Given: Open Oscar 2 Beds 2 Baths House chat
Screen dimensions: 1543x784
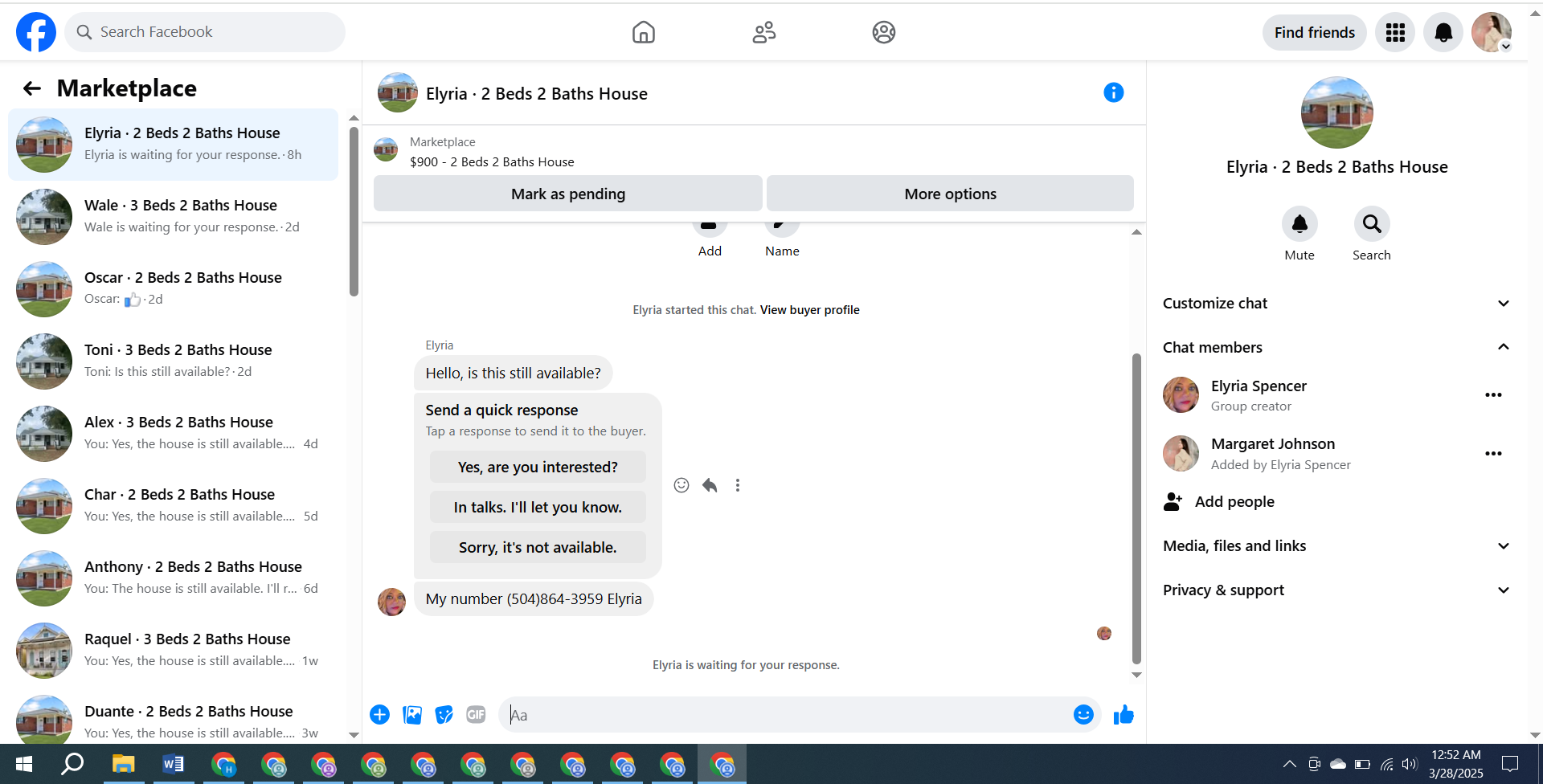Looking at the screenshot, I should [x=173, y=289].
